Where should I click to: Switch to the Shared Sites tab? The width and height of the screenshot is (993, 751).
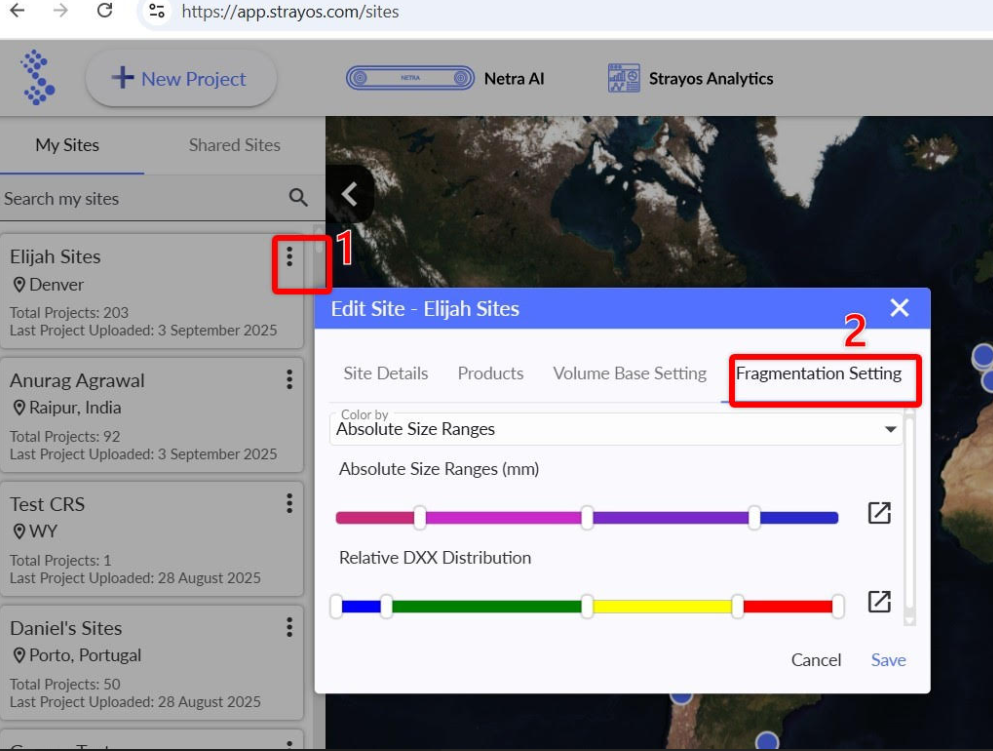point(234,145)
